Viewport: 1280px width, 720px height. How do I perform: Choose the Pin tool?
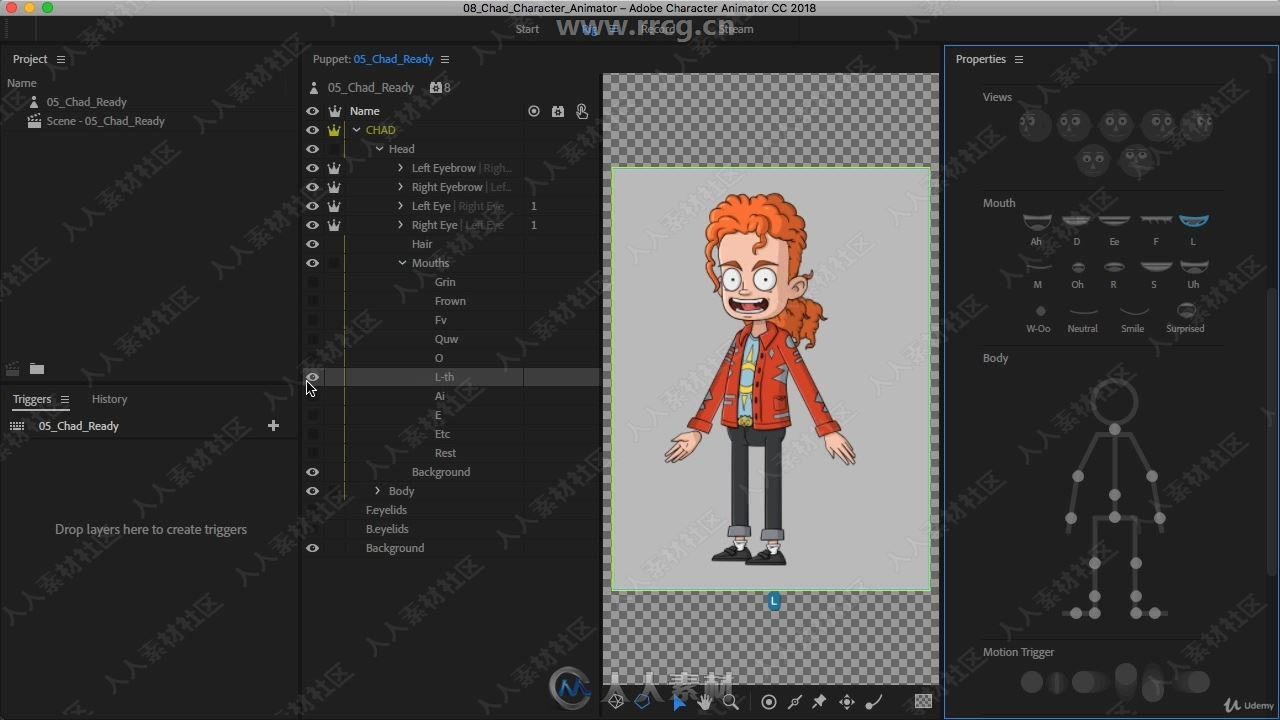coord(820,702)
